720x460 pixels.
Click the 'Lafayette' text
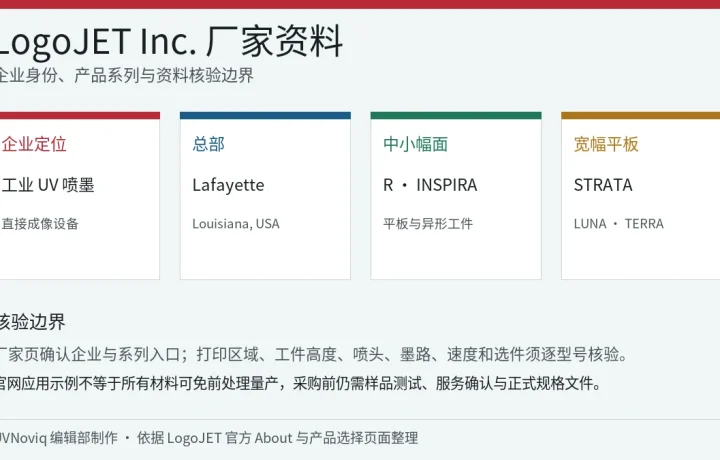(228, 185)
